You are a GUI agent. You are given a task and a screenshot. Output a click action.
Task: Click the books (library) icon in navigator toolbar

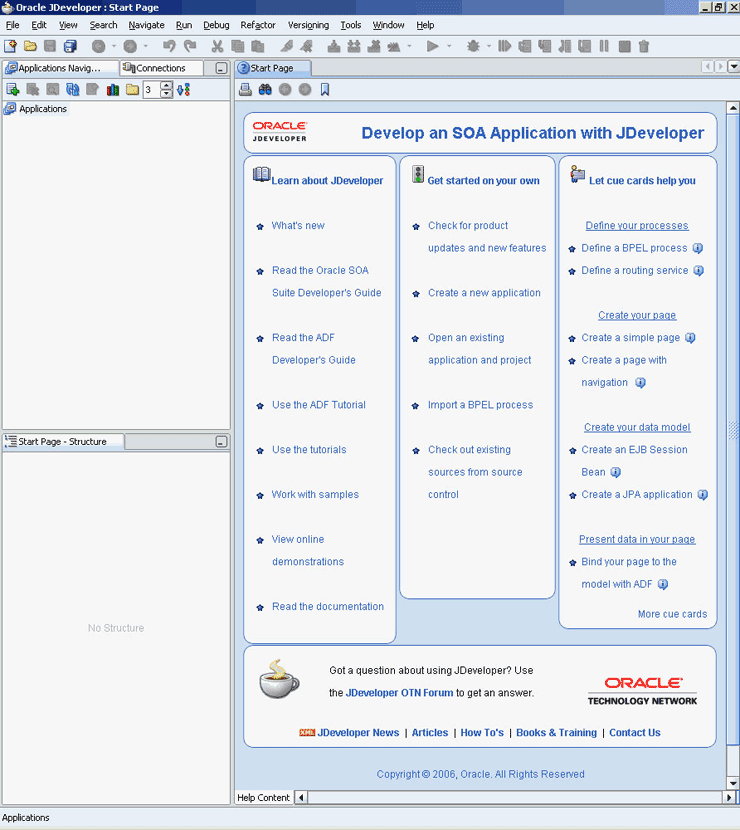pyautogui.click(x=113, y=89)
